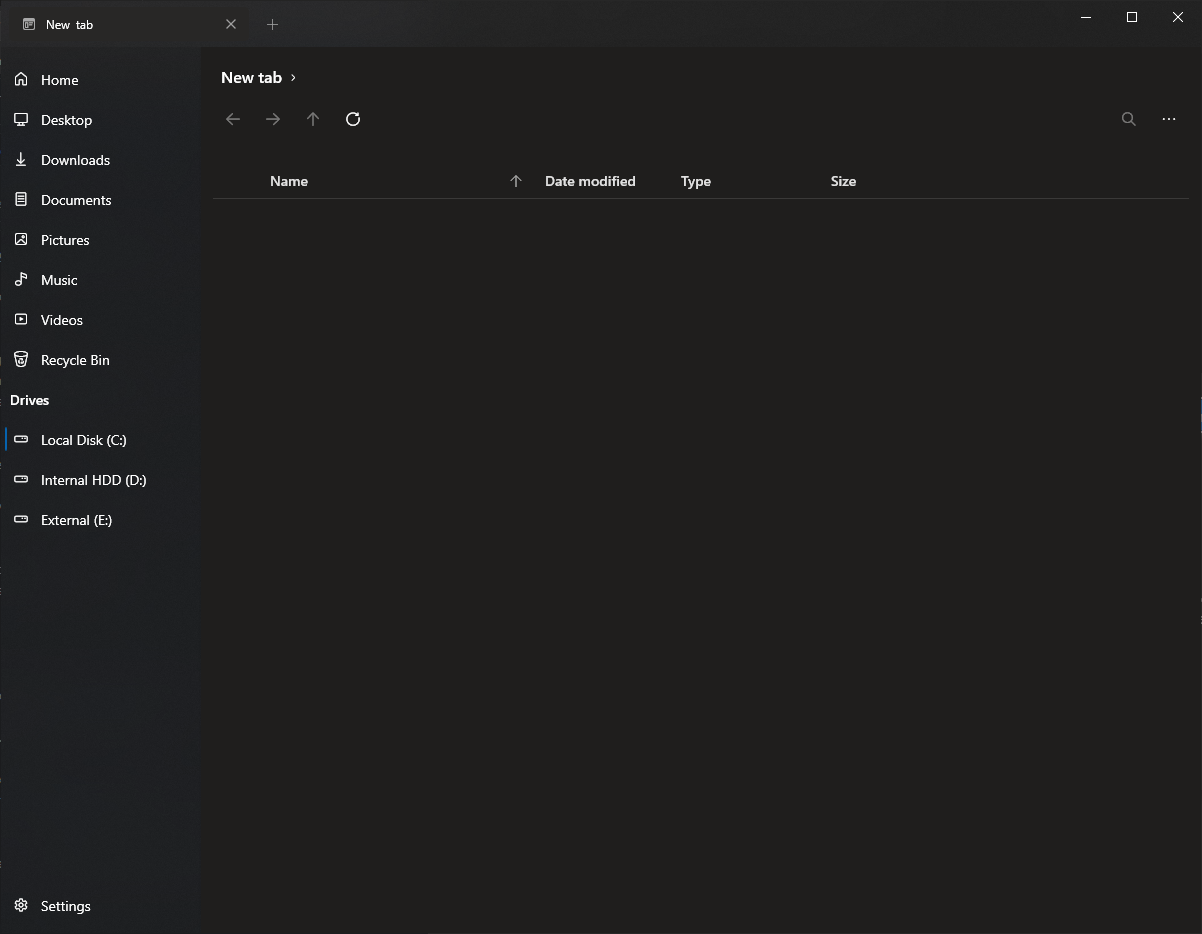Select the Local Disk (C:) drive
Image resolution: width=1202 pixels, height=934 pixels.
pyautogui.click(x=100, y=440)
